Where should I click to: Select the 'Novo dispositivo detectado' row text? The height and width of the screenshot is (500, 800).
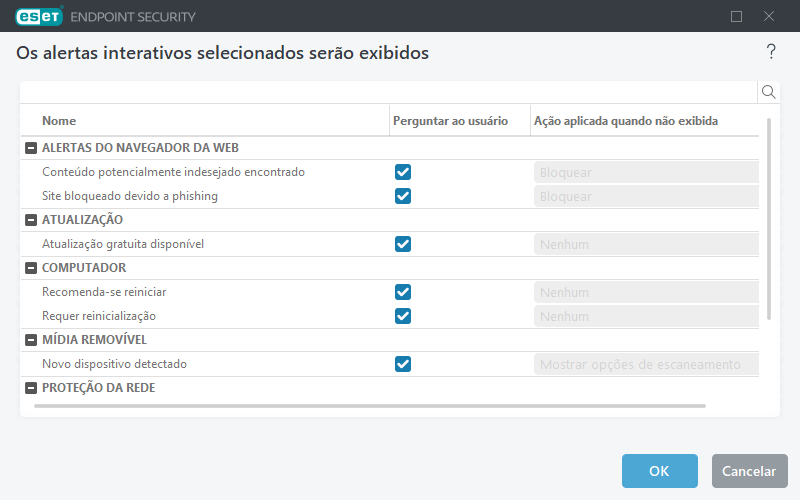point(114,364)
